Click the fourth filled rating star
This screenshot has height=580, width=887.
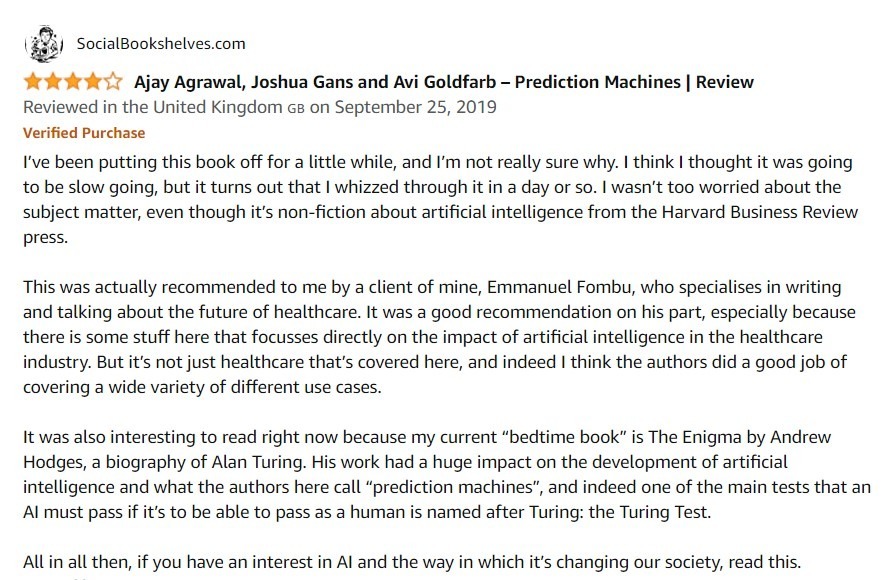click(x=93, y=82)
